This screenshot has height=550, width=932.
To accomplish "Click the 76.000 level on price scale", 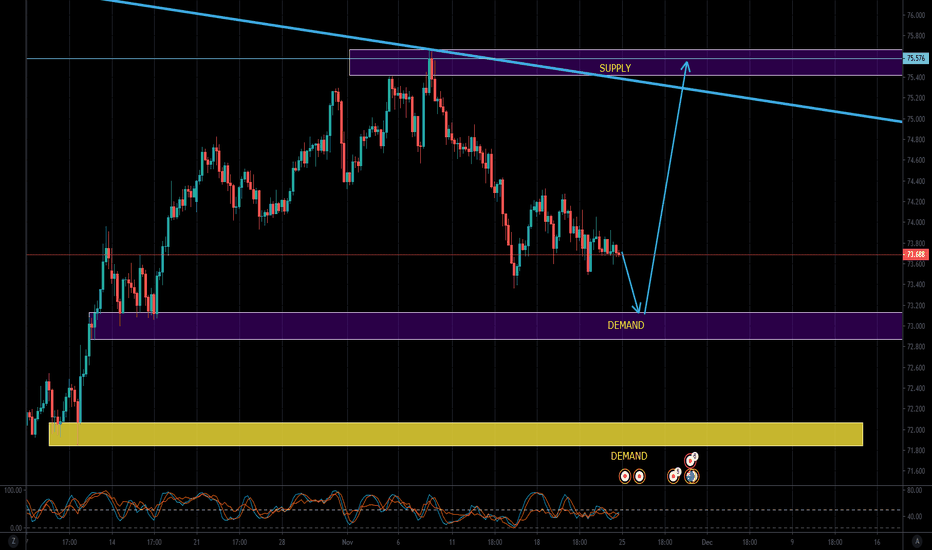I will click(915, 16).
